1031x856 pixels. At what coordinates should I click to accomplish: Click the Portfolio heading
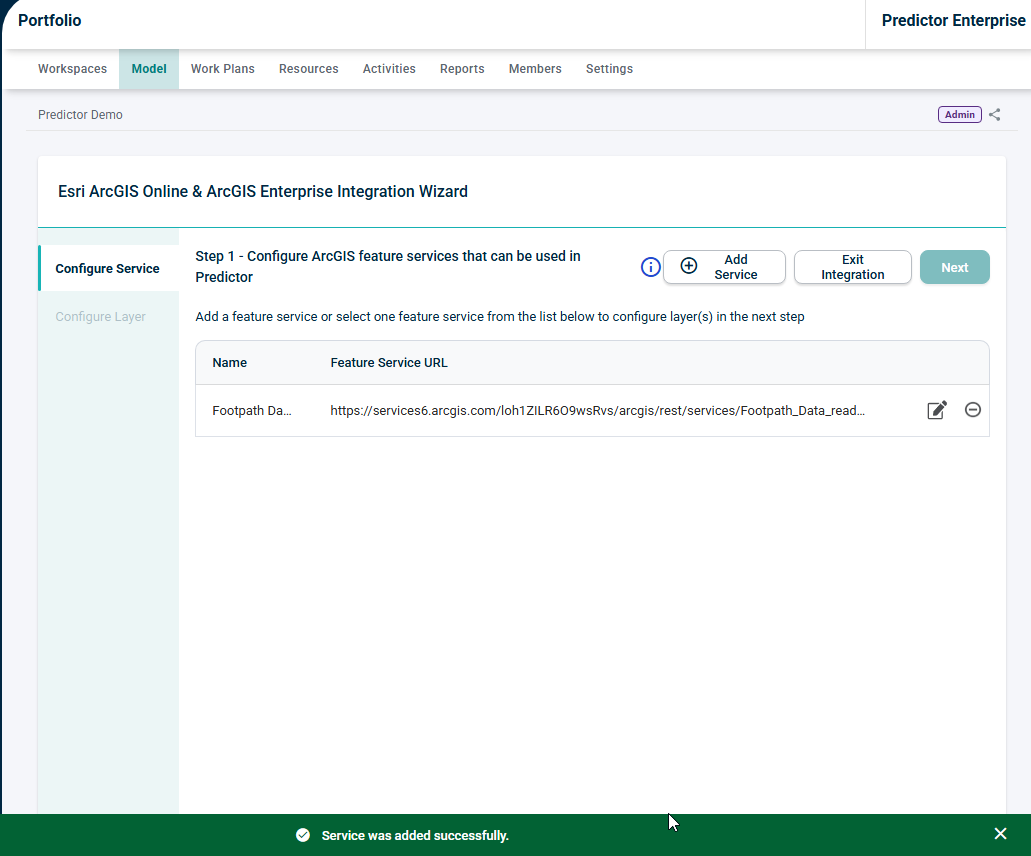[x=49, y=20]
